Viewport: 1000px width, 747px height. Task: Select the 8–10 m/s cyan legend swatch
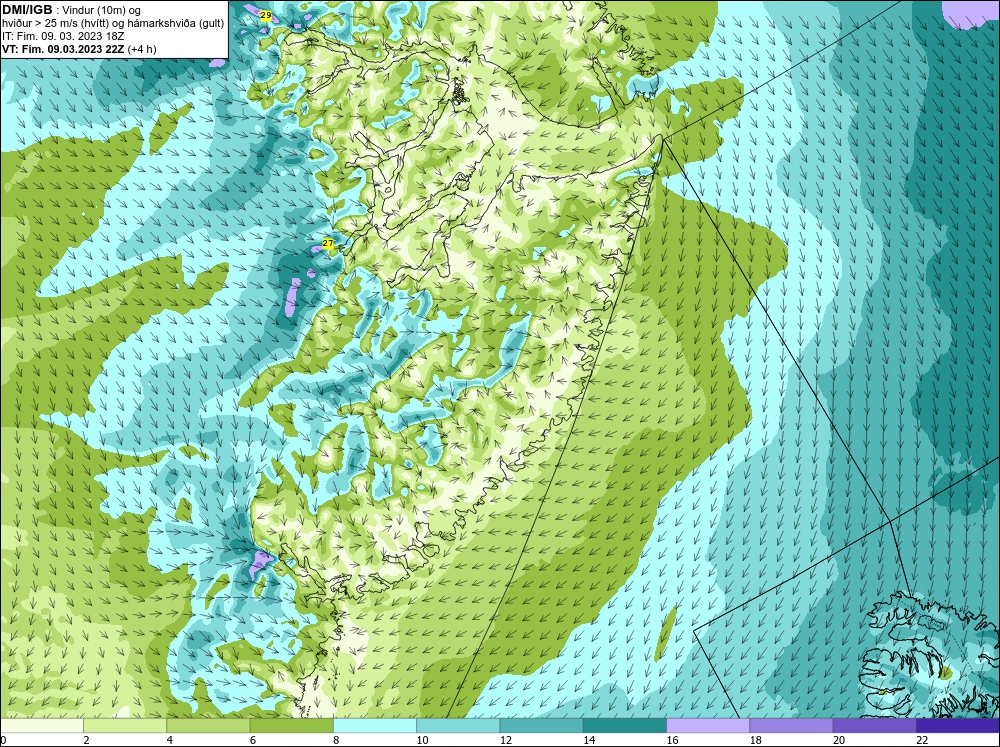[x=375, y=726]
